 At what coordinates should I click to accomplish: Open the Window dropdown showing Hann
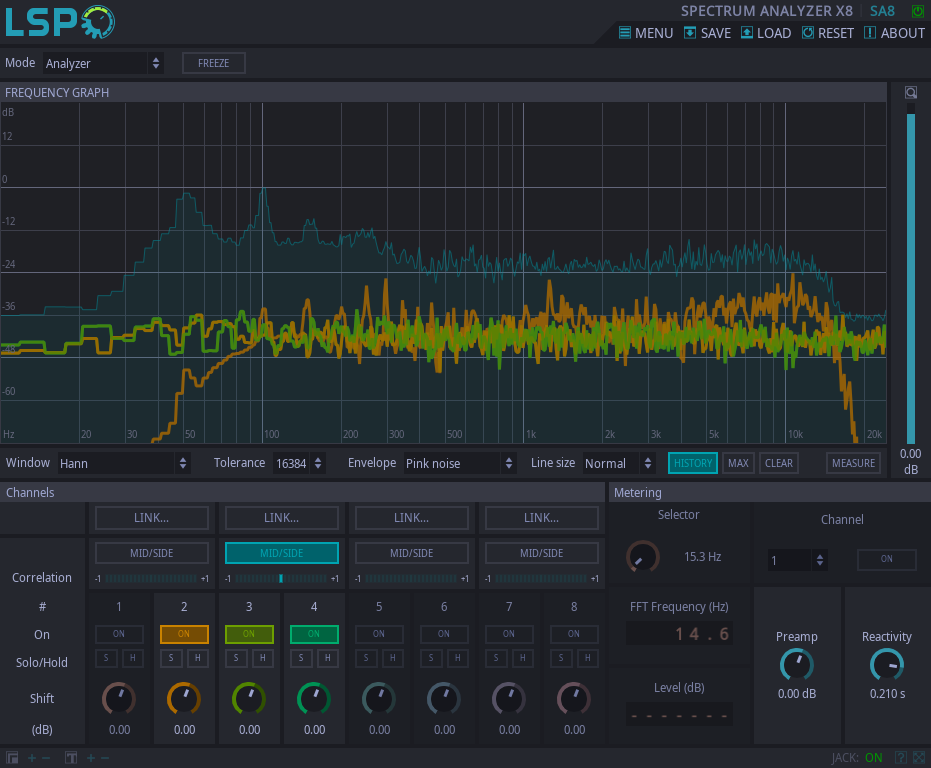point(124,463)
